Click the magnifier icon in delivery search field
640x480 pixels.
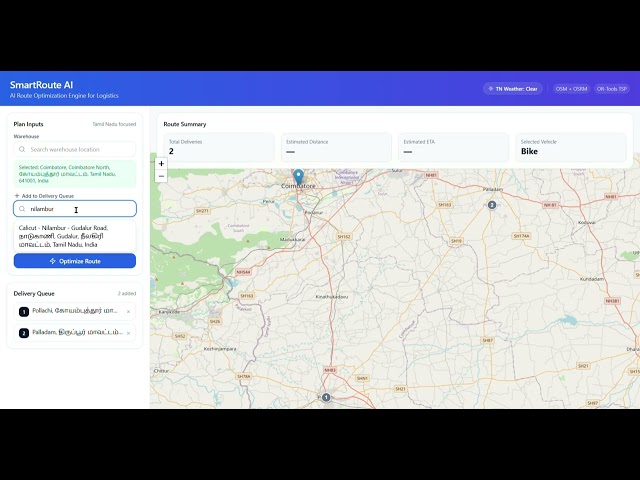pos(22,209)
